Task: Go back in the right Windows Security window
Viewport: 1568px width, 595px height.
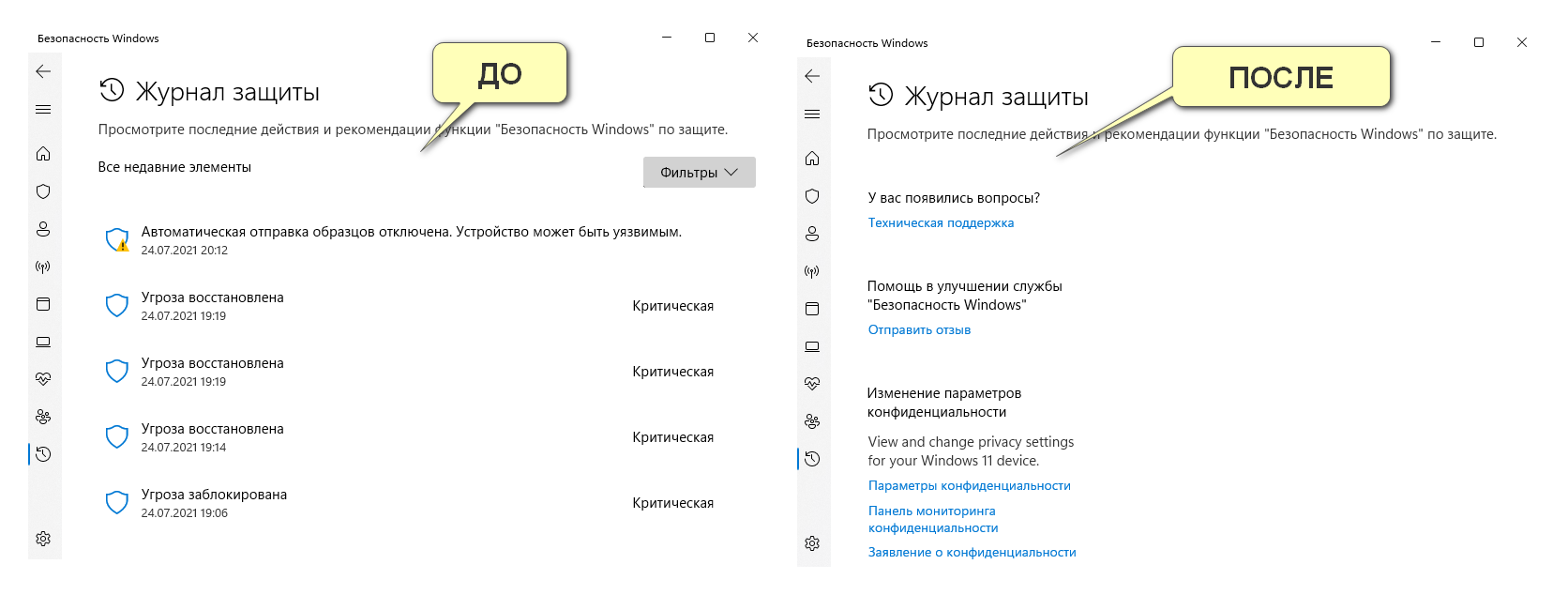Action: [812, 76]
